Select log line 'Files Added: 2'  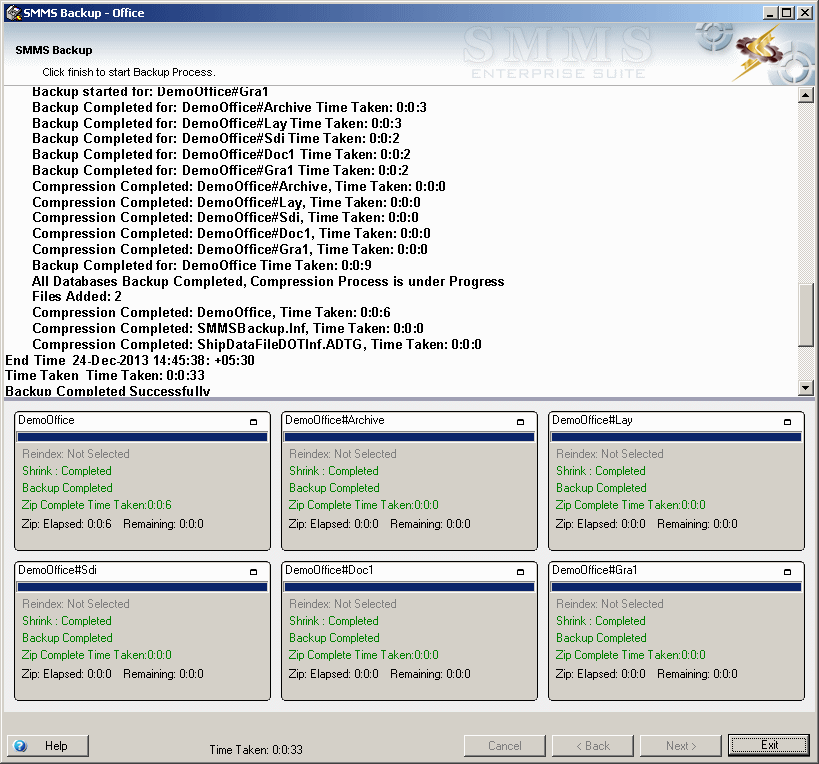point(77,297)
